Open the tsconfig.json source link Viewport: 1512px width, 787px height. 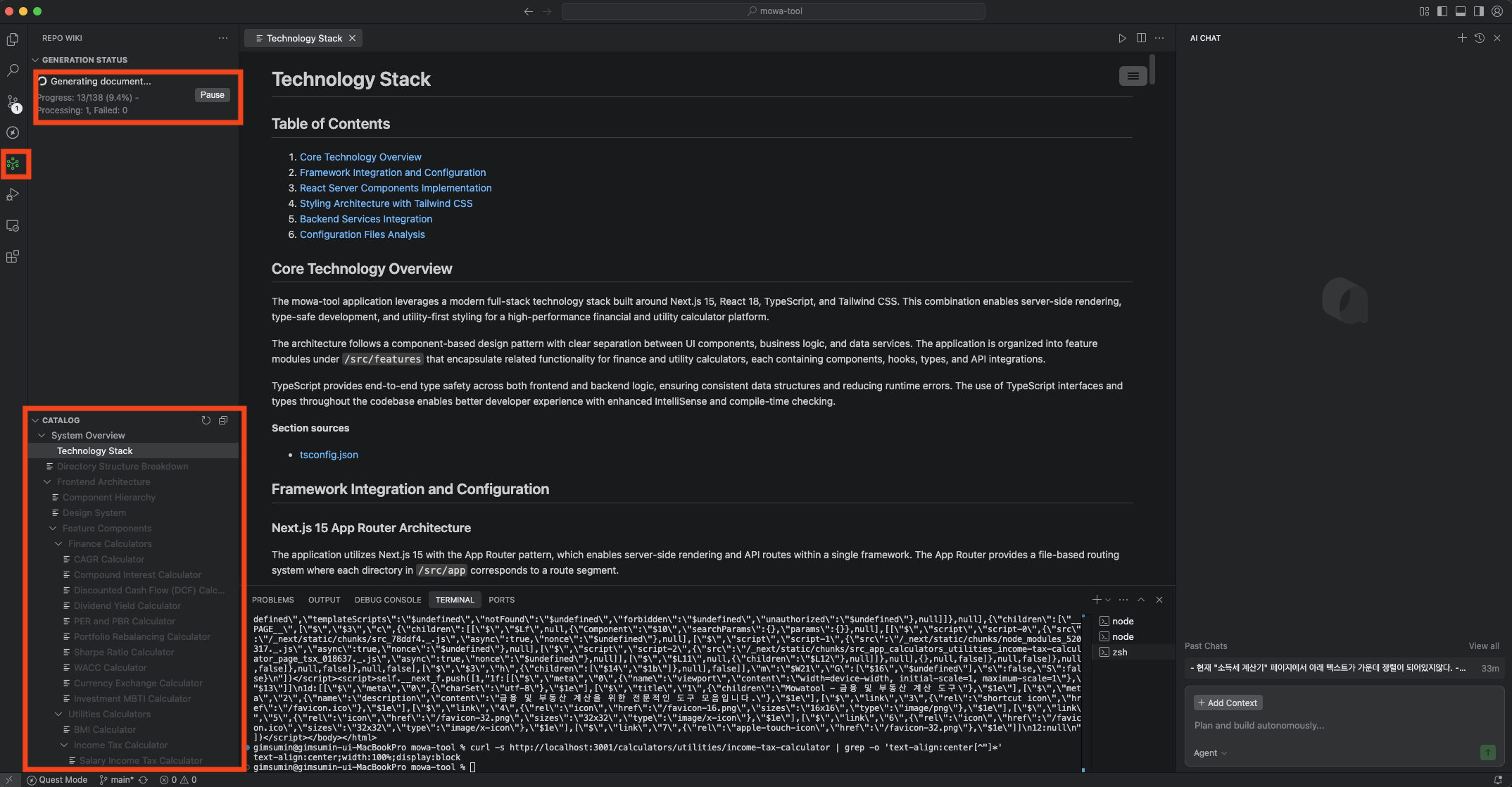coord(329,455)
